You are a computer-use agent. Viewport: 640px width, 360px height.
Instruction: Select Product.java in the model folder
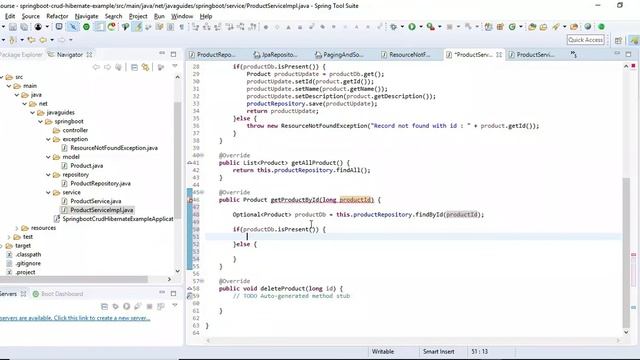(x=87, y=166)
